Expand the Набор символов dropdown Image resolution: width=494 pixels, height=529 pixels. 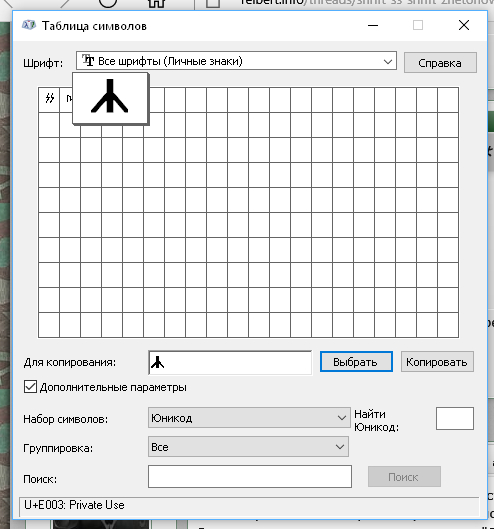[249, 418]
